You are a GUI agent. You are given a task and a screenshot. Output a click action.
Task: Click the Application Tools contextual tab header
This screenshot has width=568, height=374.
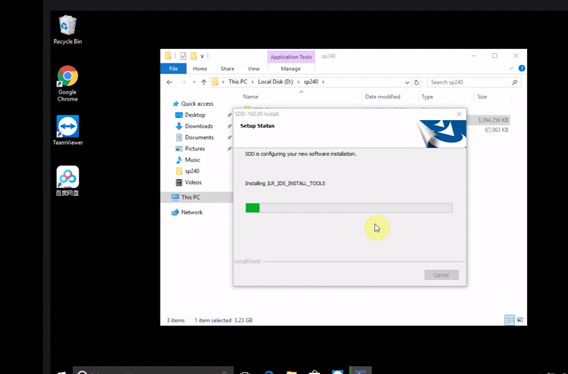291,57
